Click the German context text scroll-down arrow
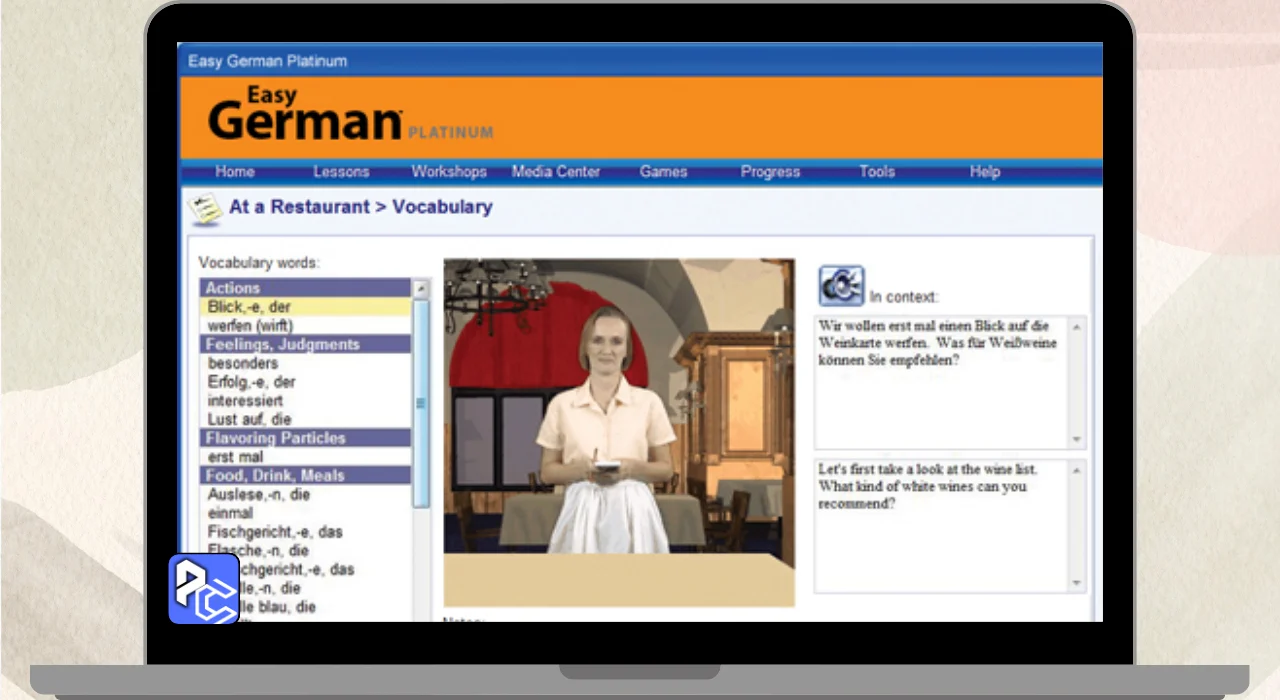This screenshot has height=700, width=1280. tap(1077, 440)
